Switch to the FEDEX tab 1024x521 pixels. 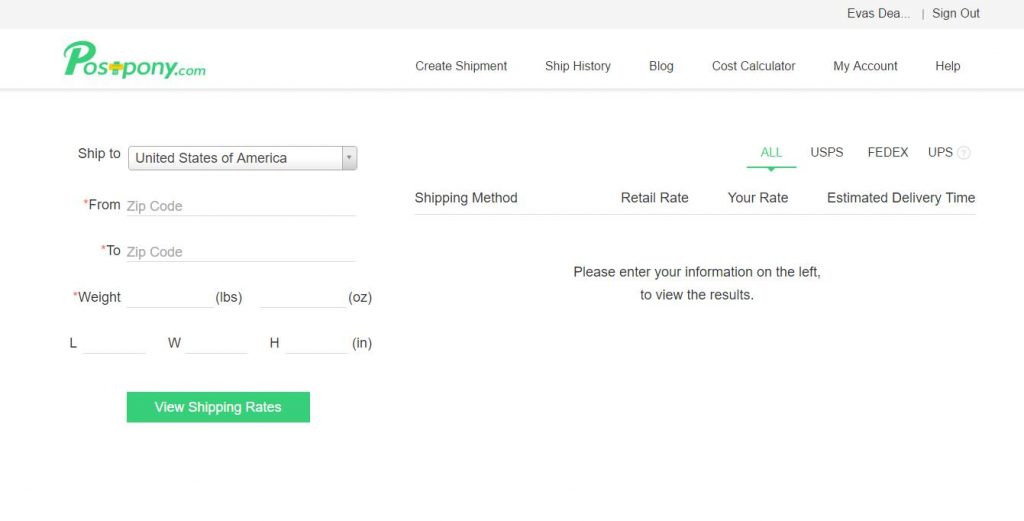tap(887, 153)
